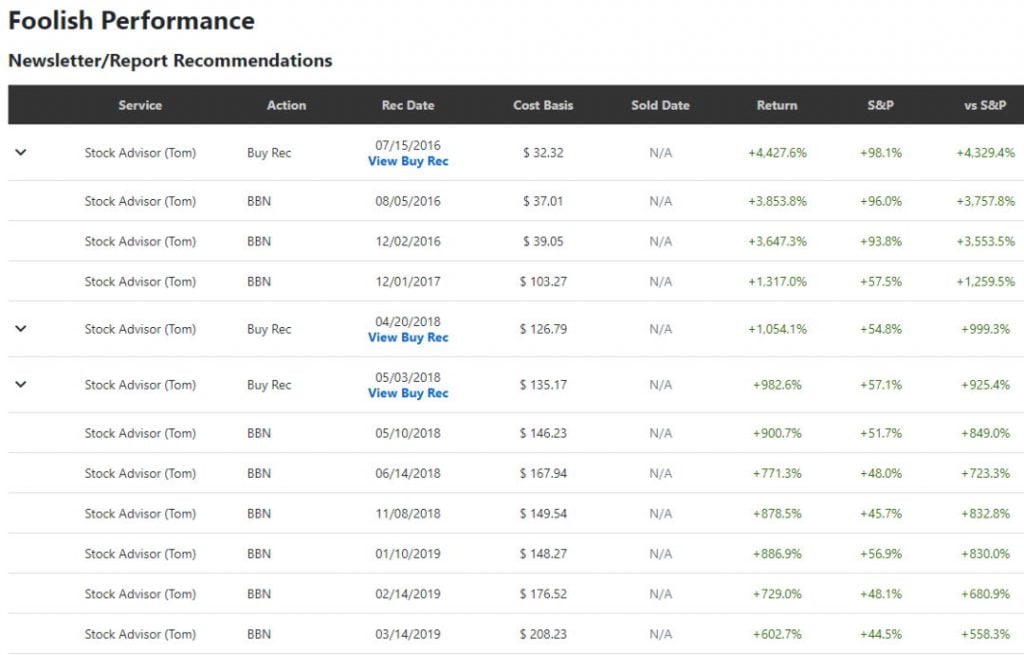Click the Cost Basis column header
Viewport: 1024px width, 655px height.
pyautogui.click(x=543, y=105)
